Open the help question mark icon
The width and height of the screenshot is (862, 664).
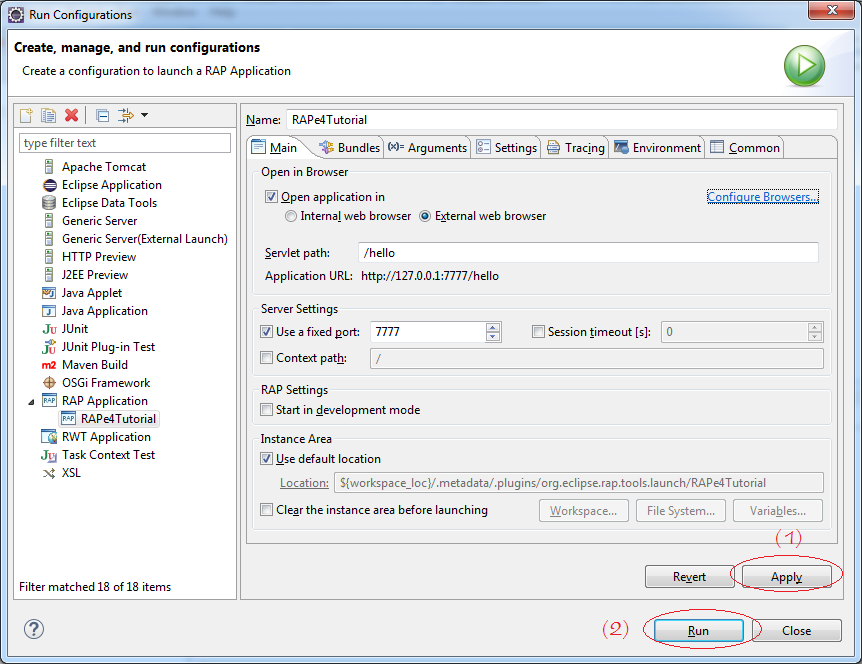coord(34,629)
